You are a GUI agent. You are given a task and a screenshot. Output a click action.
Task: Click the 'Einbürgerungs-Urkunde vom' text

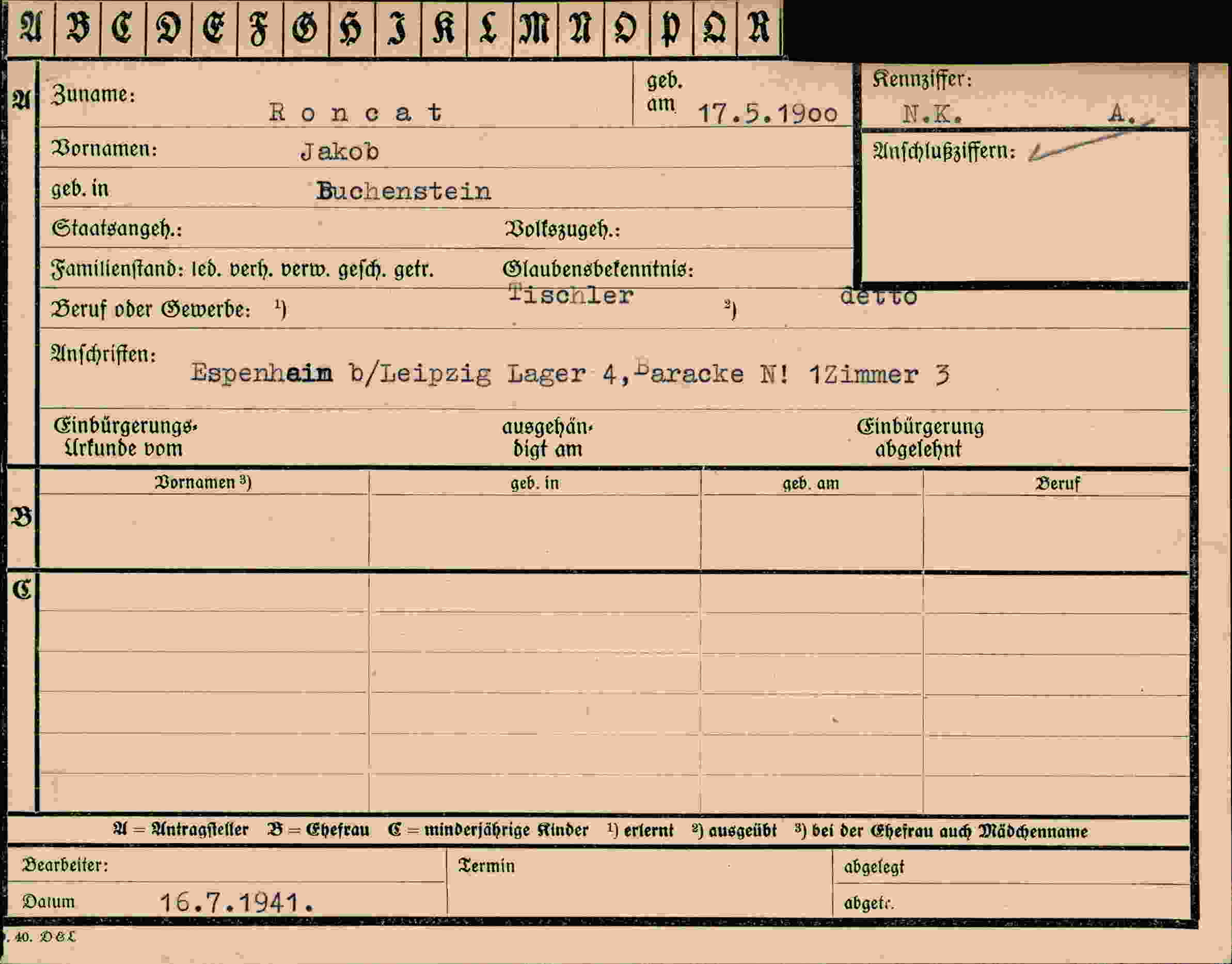125,437
